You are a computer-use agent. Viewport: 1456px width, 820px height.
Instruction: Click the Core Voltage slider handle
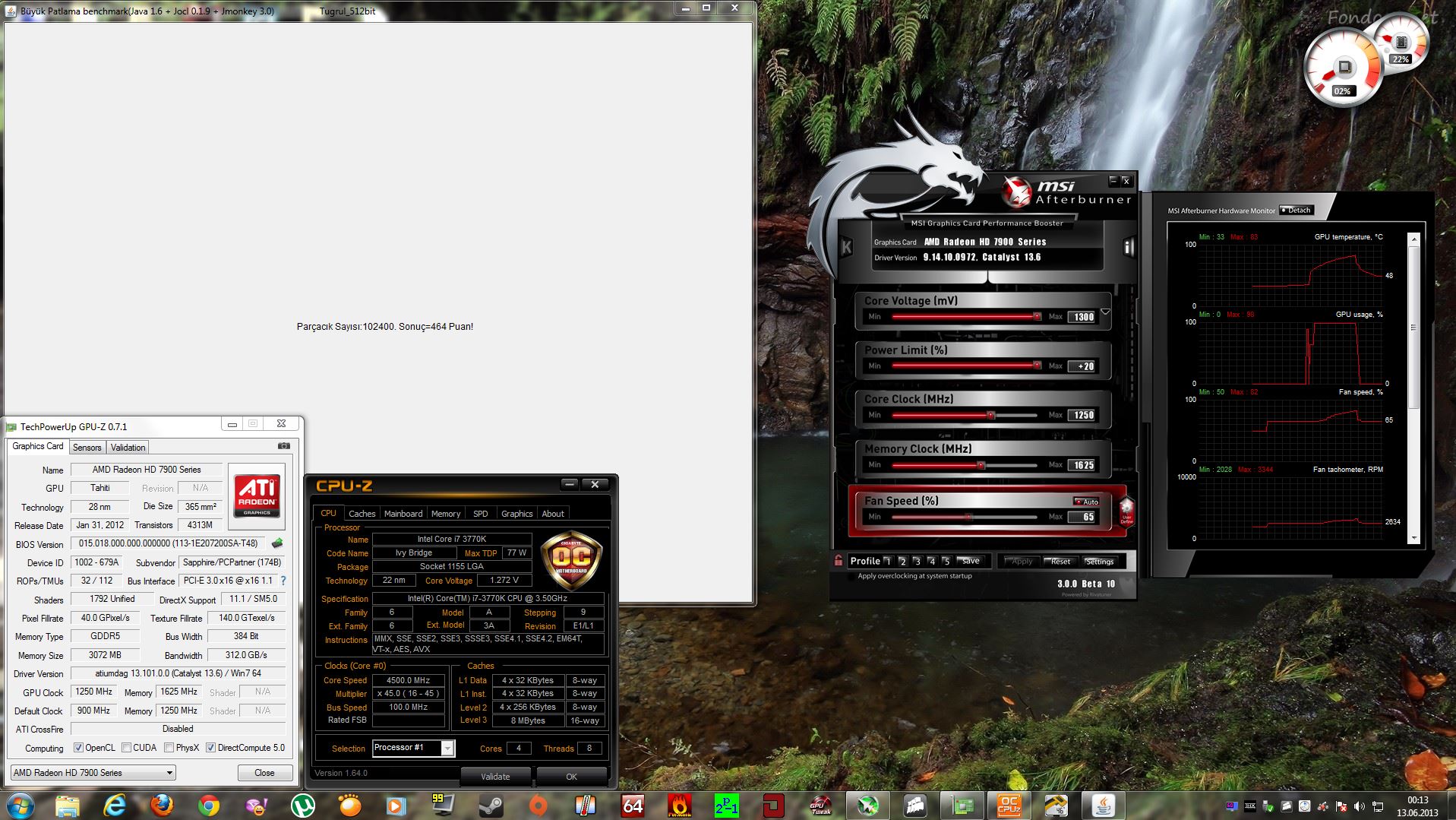(1037, 316)
